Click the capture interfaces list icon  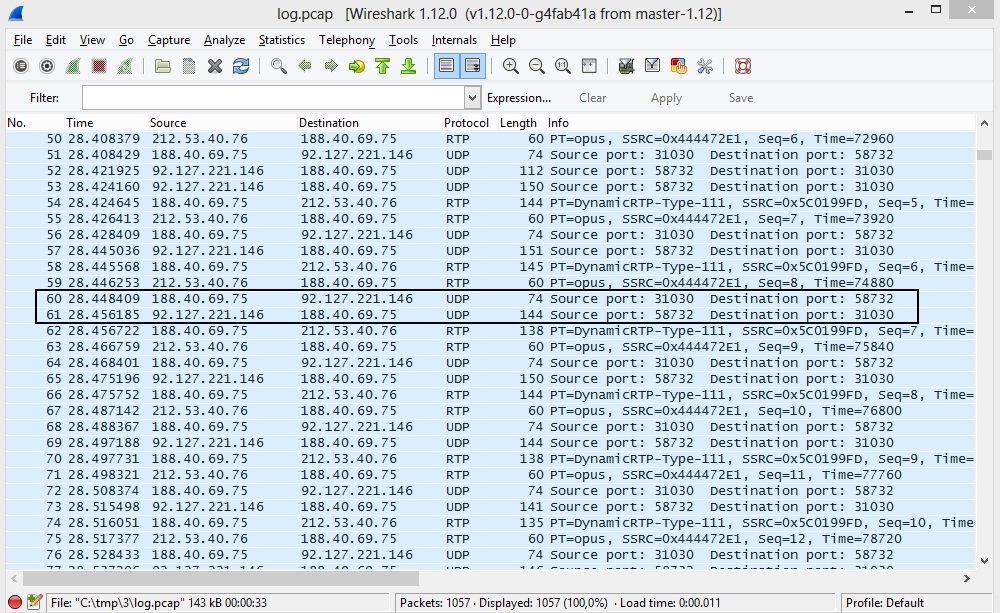pyautogui.click(x=20, y=66)
